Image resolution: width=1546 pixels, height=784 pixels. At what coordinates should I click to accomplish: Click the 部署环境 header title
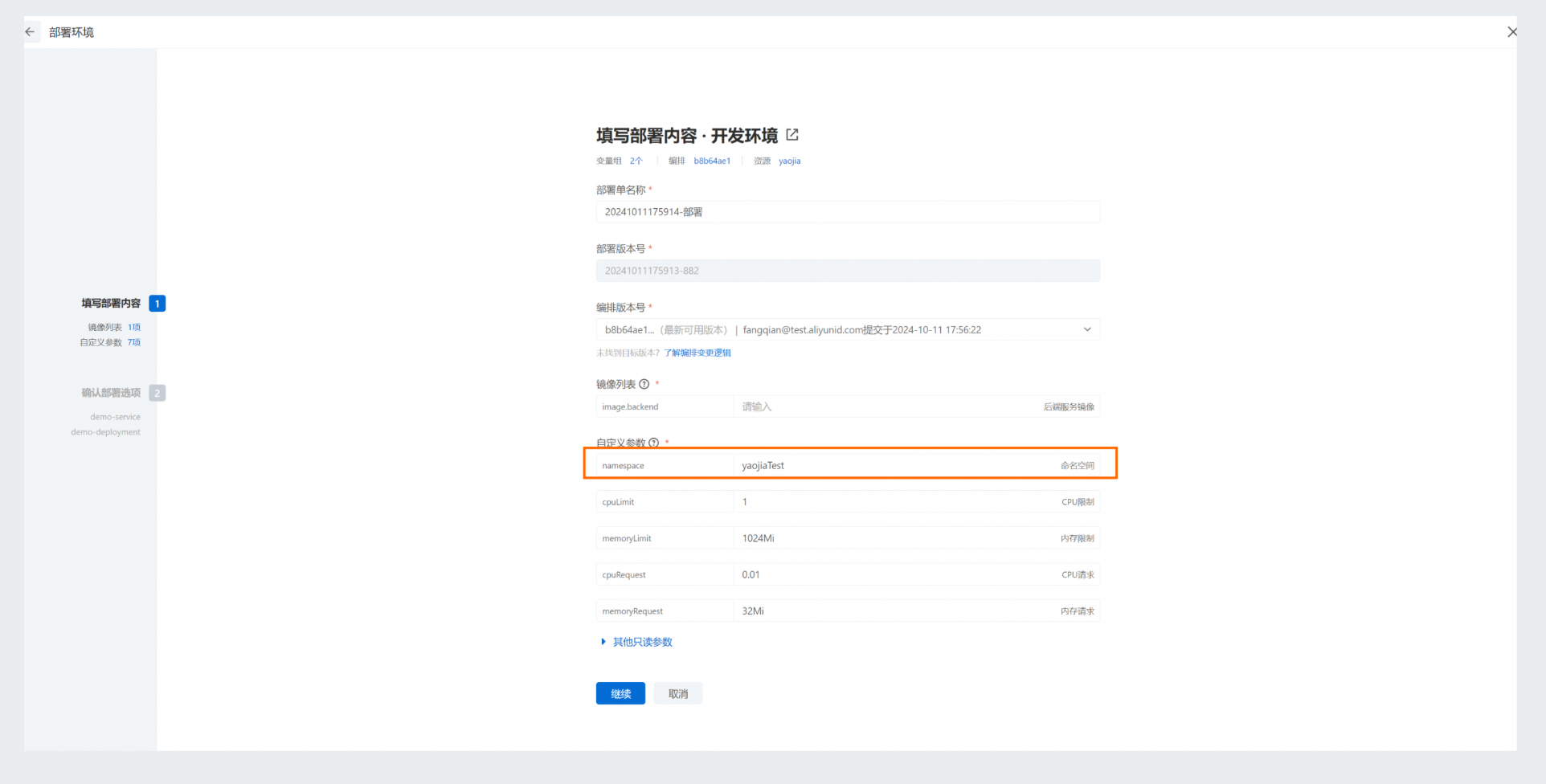(72, 32)
